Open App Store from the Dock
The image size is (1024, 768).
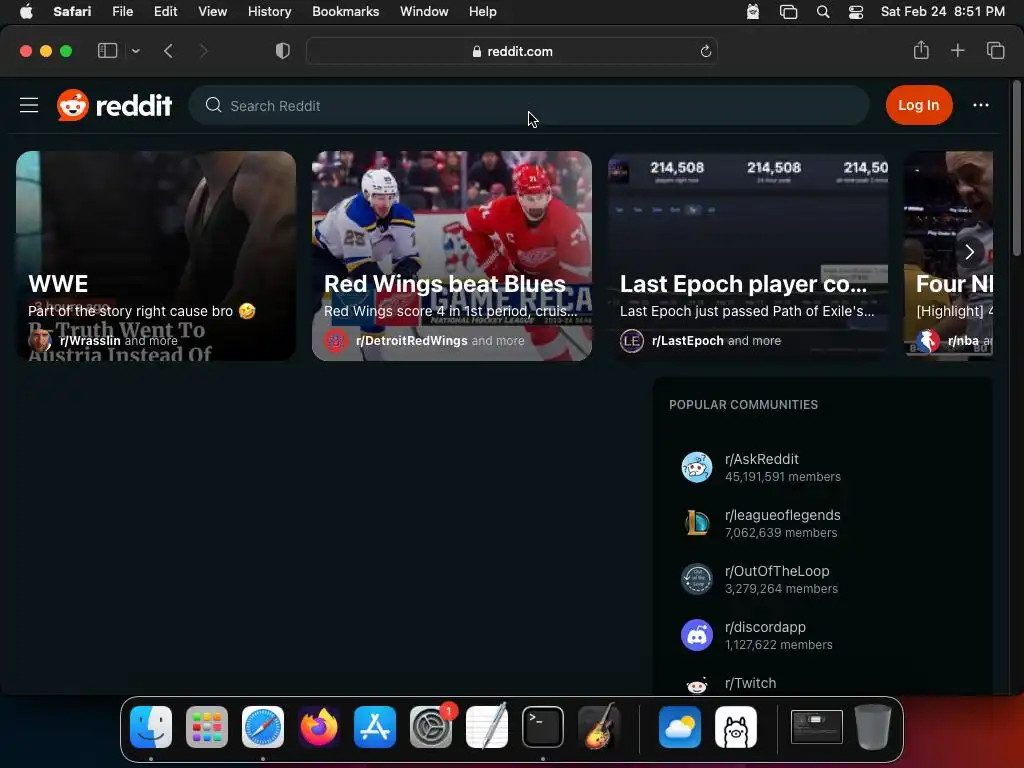(x=375, y=727)
